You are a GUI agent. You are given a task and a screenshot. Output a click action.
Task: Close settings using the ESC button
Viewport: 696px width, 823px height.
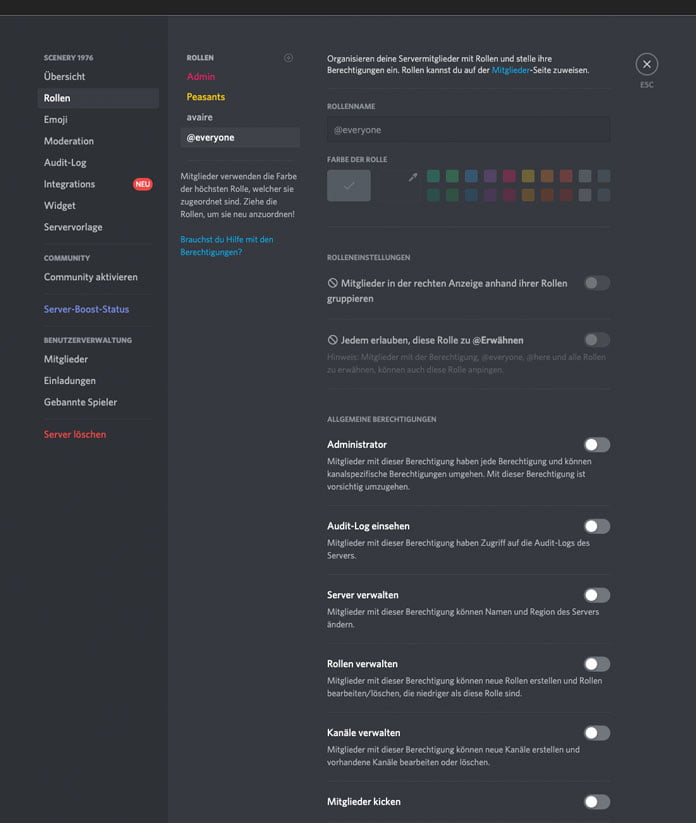646,63
